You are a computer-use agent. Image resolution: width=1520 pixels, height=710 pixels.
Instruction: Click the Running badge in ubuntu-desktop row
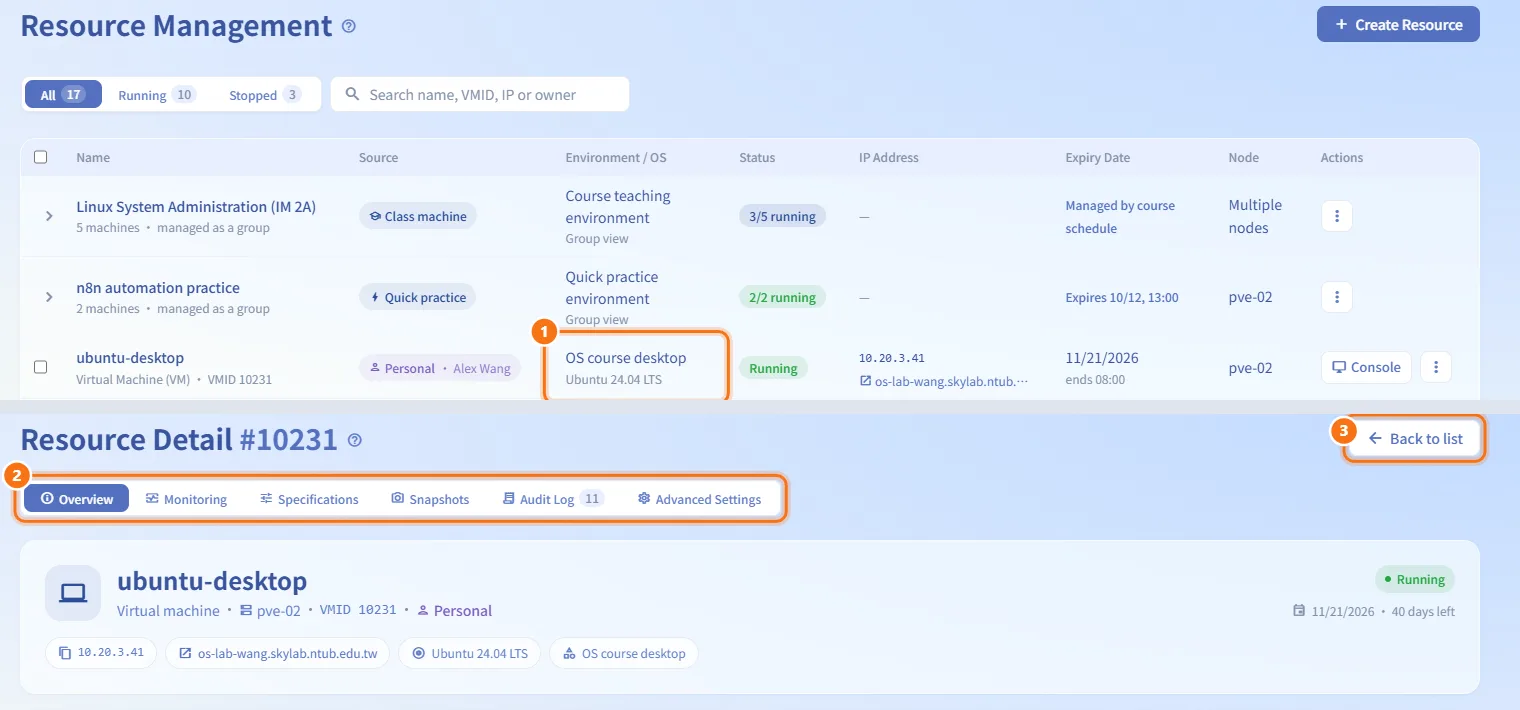point(773,368)
